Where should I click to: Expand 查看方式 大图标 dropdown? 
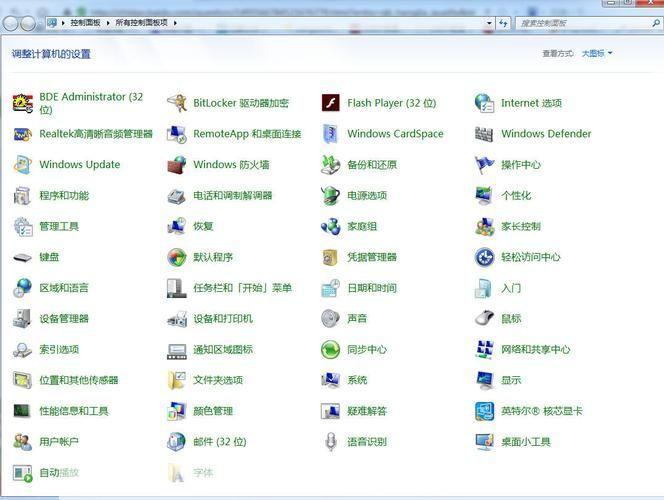pos(597,53)
